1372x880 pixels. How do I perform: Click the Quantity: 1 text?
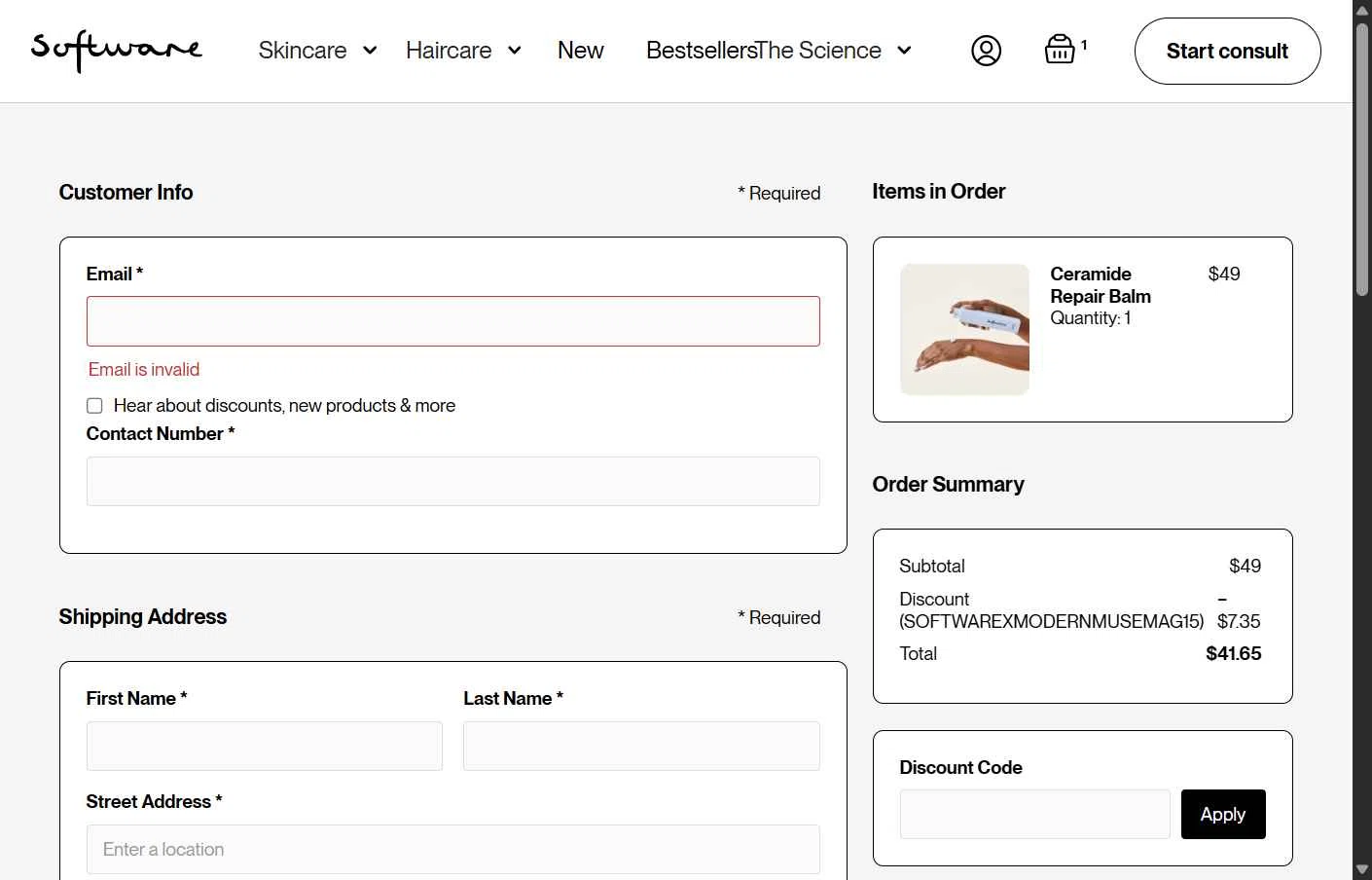click(1090, 318)
